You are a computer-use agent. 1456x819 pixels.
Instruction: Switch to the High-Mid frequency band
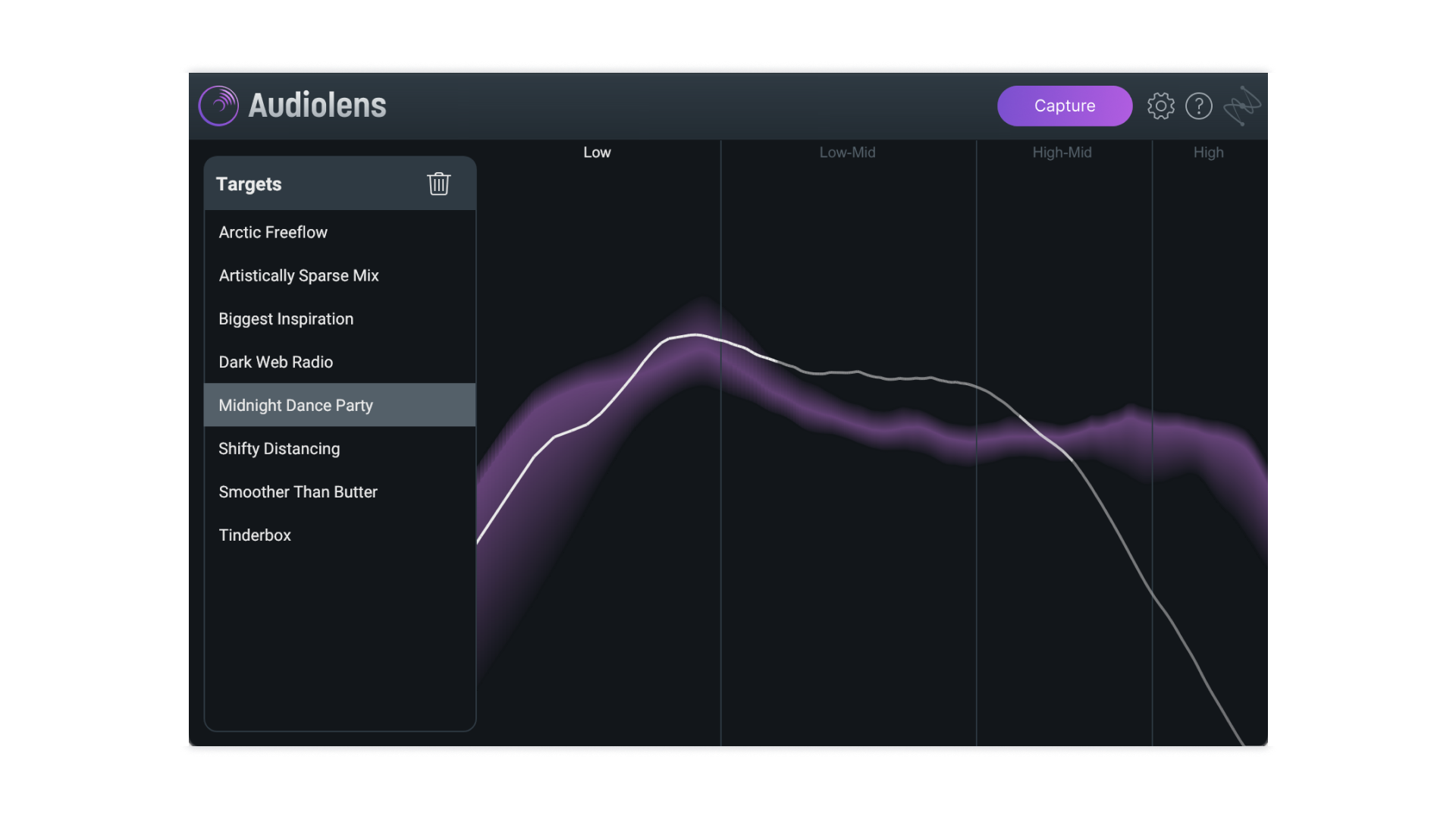(x=1062, y=152)
